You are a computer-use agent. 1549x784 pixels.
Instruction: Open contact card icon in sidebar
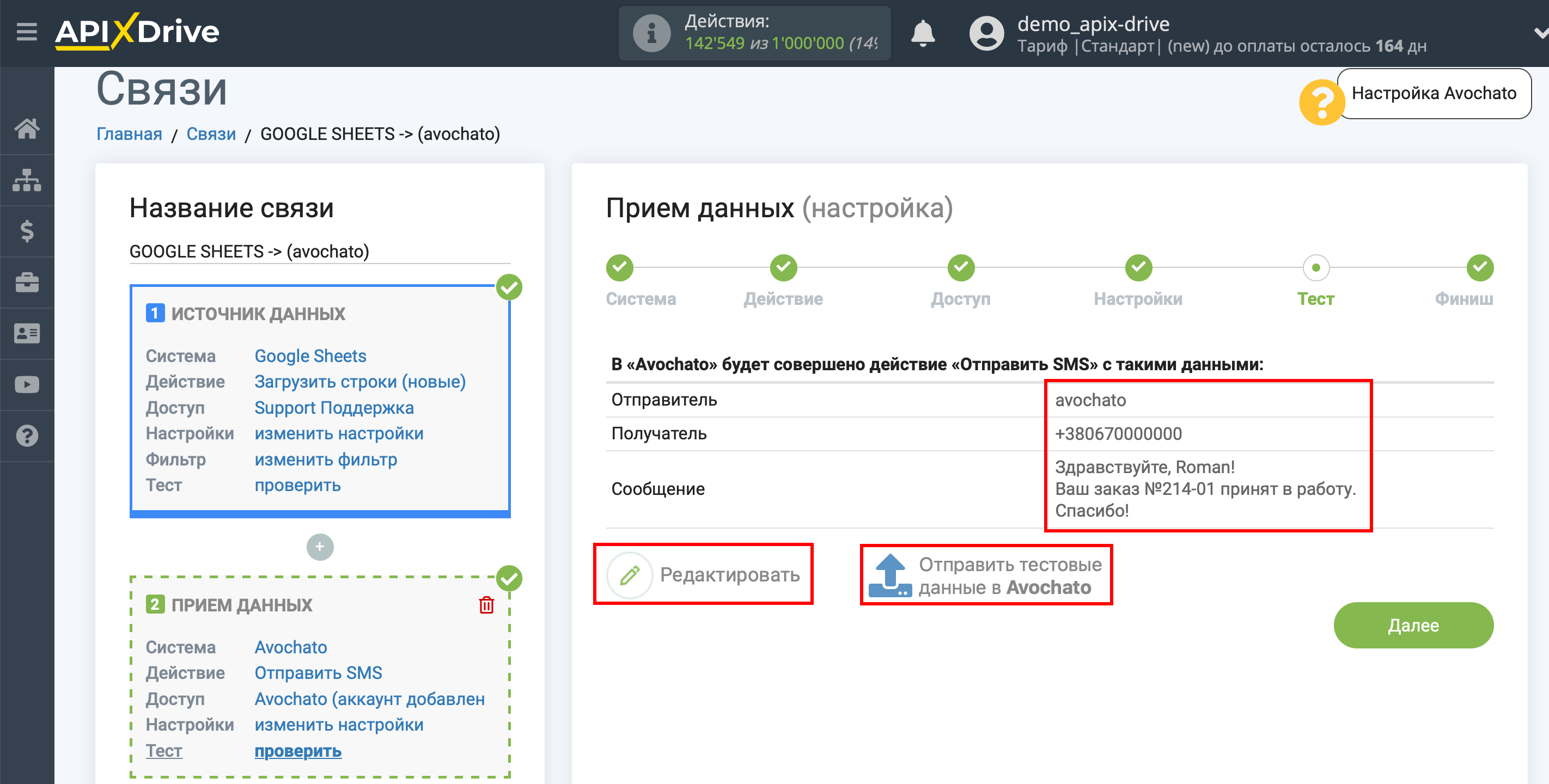27,333
